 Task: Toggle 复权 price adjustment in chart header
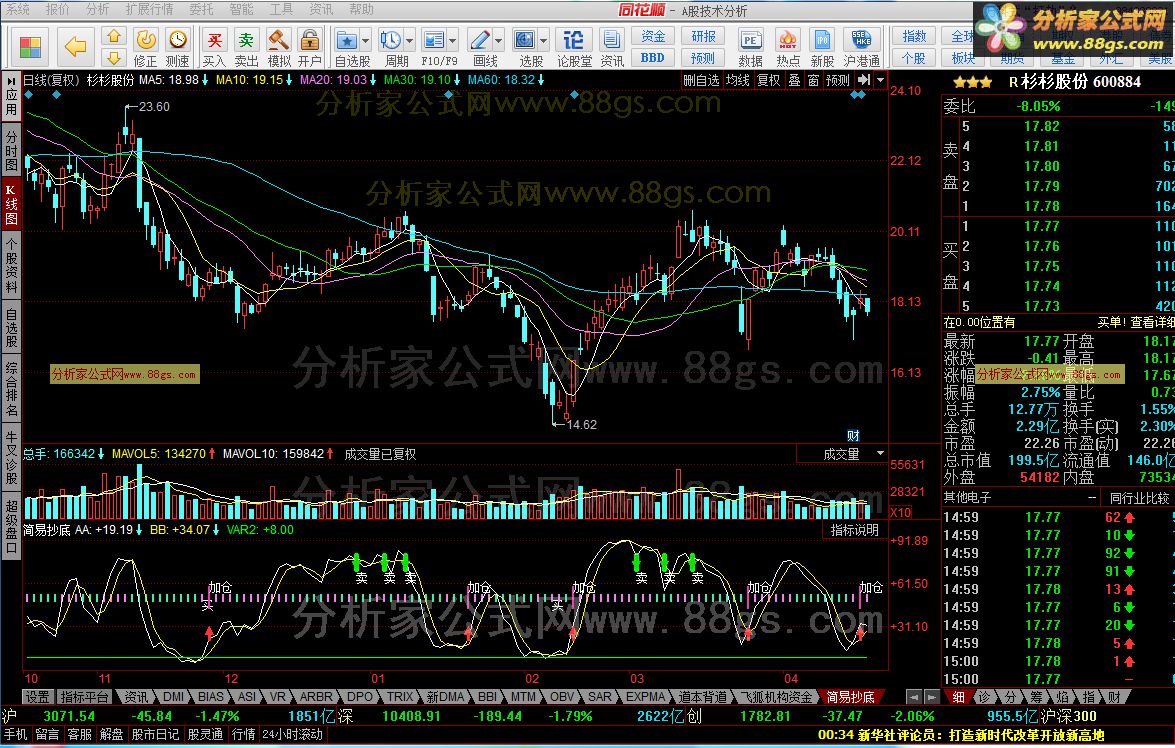coord(768,80)
